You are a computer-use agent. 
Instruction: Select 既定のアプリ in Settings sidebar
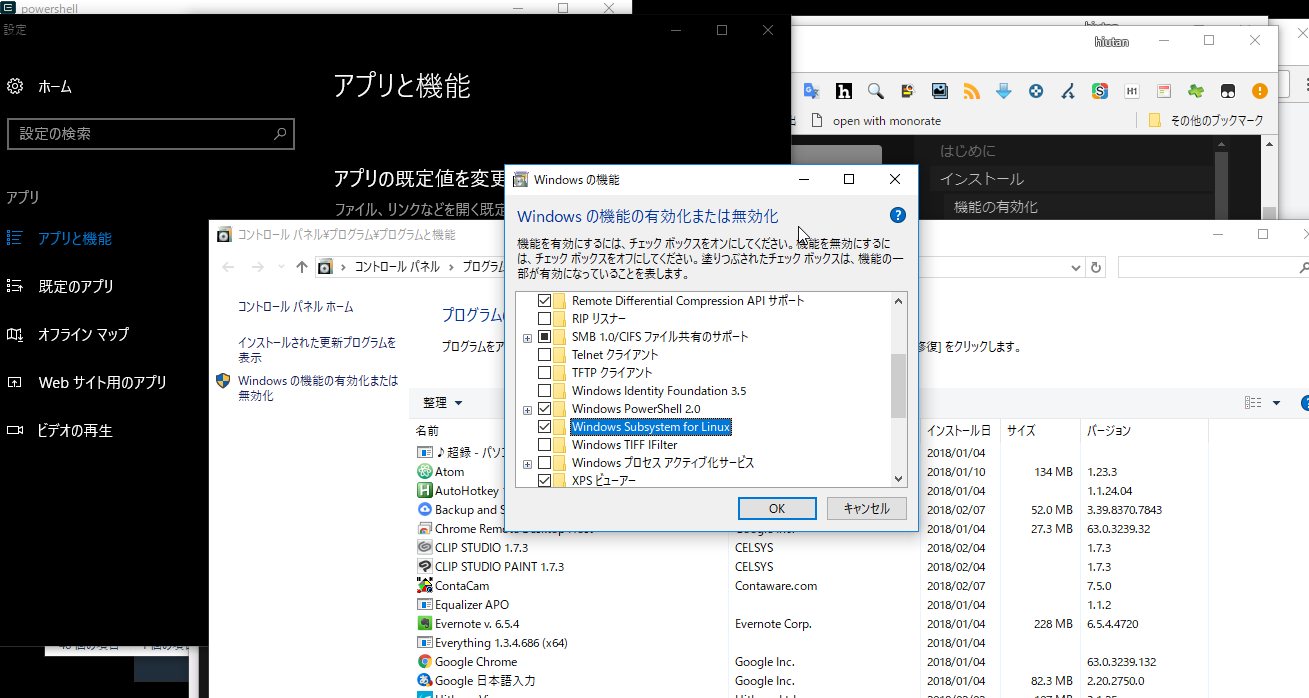[x=76, y=287]
